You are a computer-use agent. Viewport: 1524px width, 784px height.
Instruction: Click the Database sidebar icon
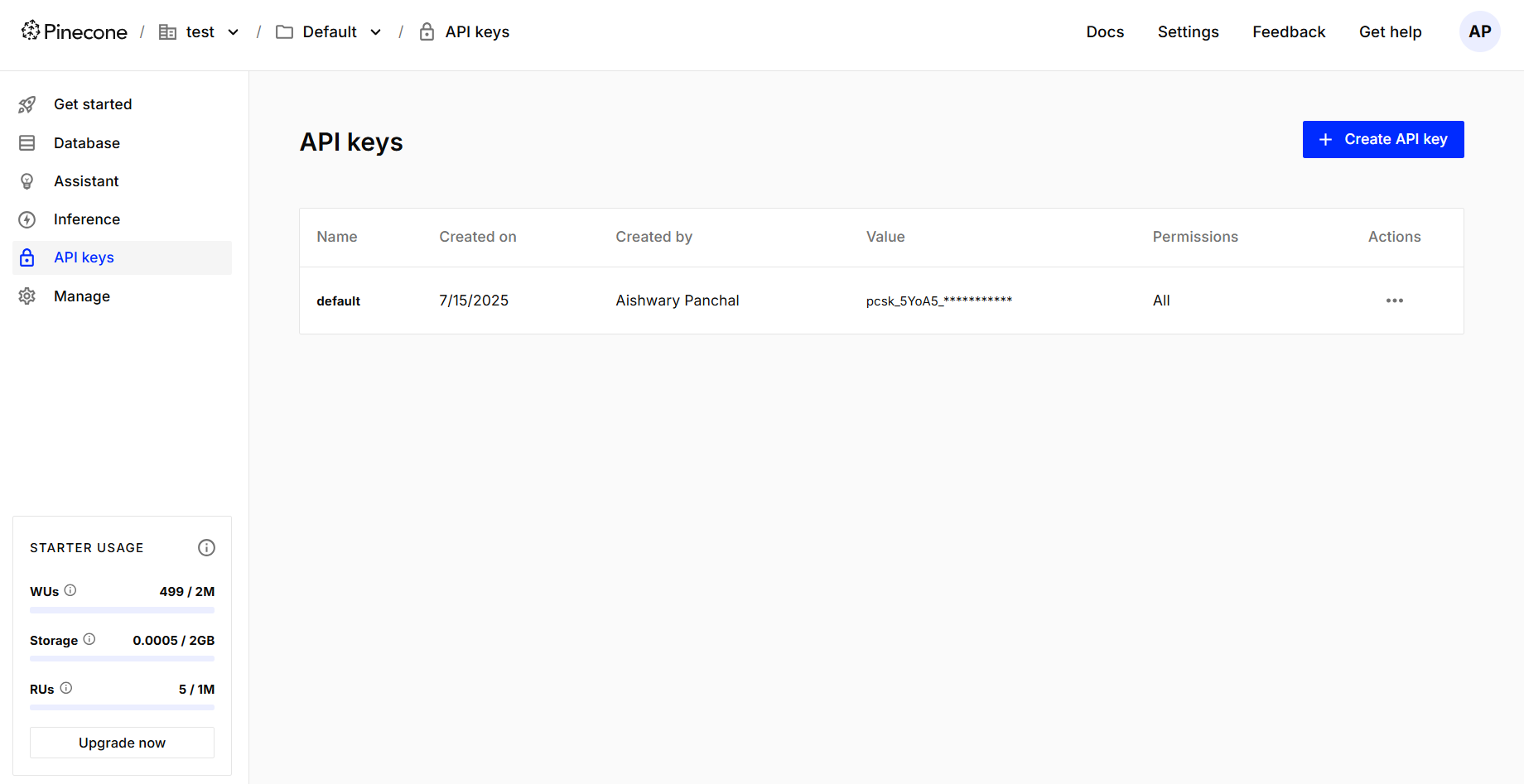[27, 143]
